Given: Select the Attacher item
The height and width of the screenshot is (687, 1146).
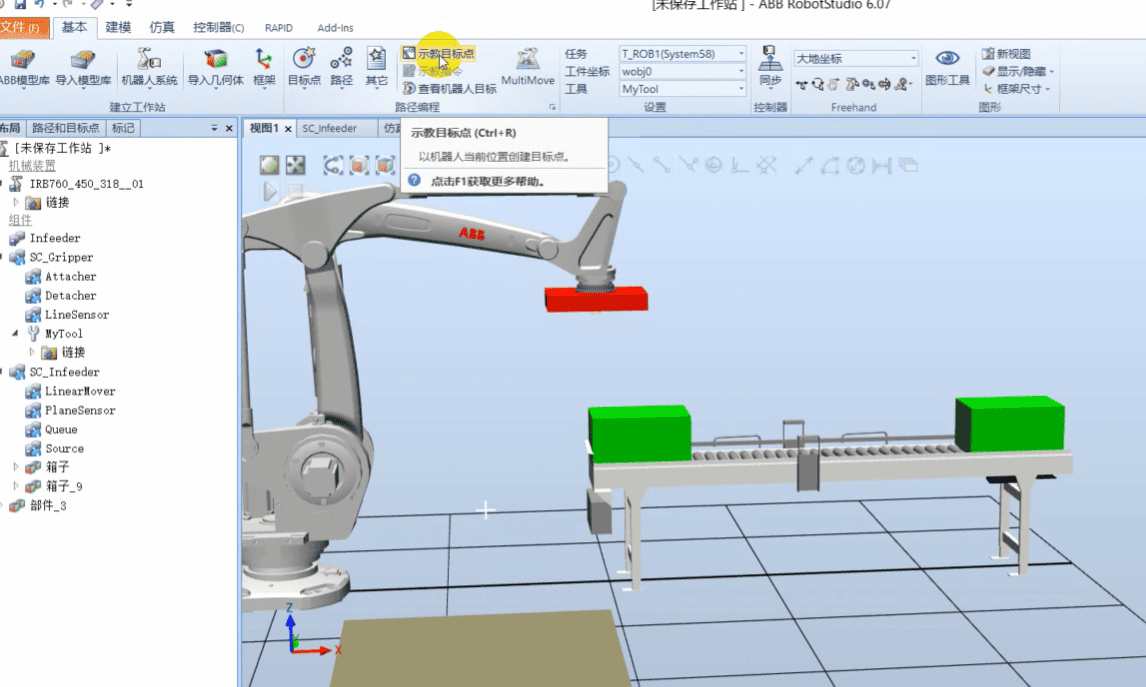Looking at the screenshot, I should [61, 276].
